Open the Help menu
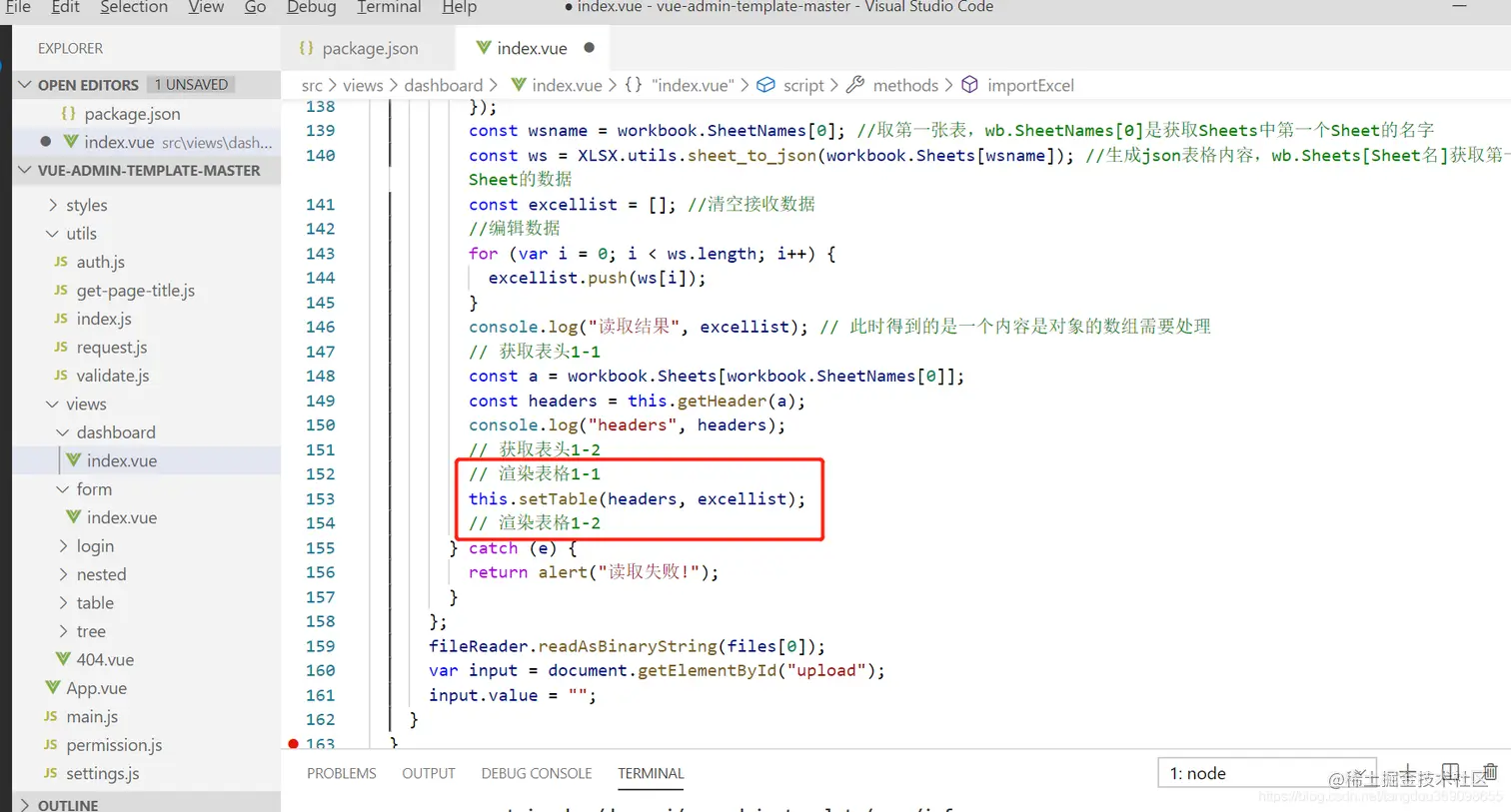Viewport: 1511px width, 812px height. [x=459, y=7]
